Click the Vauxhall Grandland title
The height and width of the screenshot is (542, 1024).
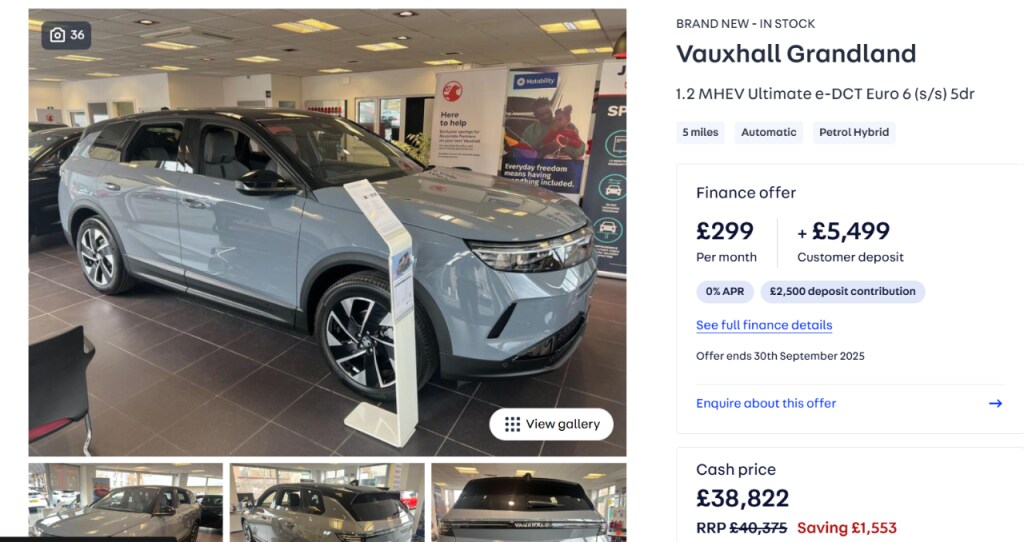pos(796,54)
